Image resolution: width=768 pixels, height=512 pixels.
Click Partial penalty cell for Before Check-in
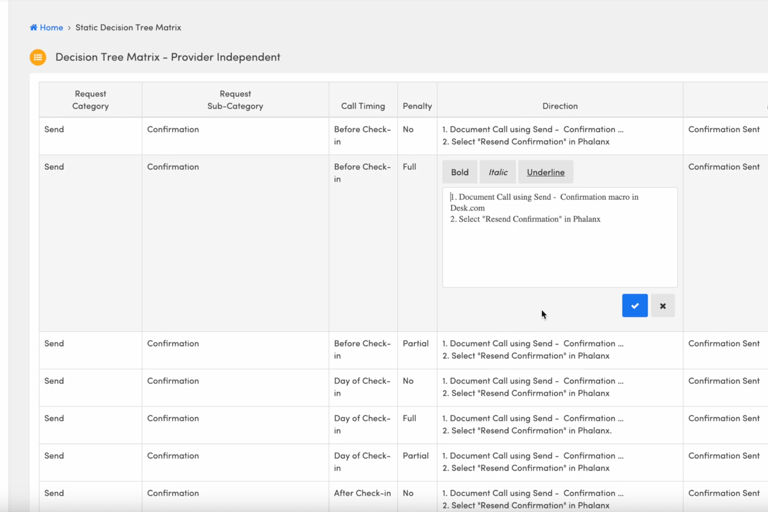[x=416, y=344]
